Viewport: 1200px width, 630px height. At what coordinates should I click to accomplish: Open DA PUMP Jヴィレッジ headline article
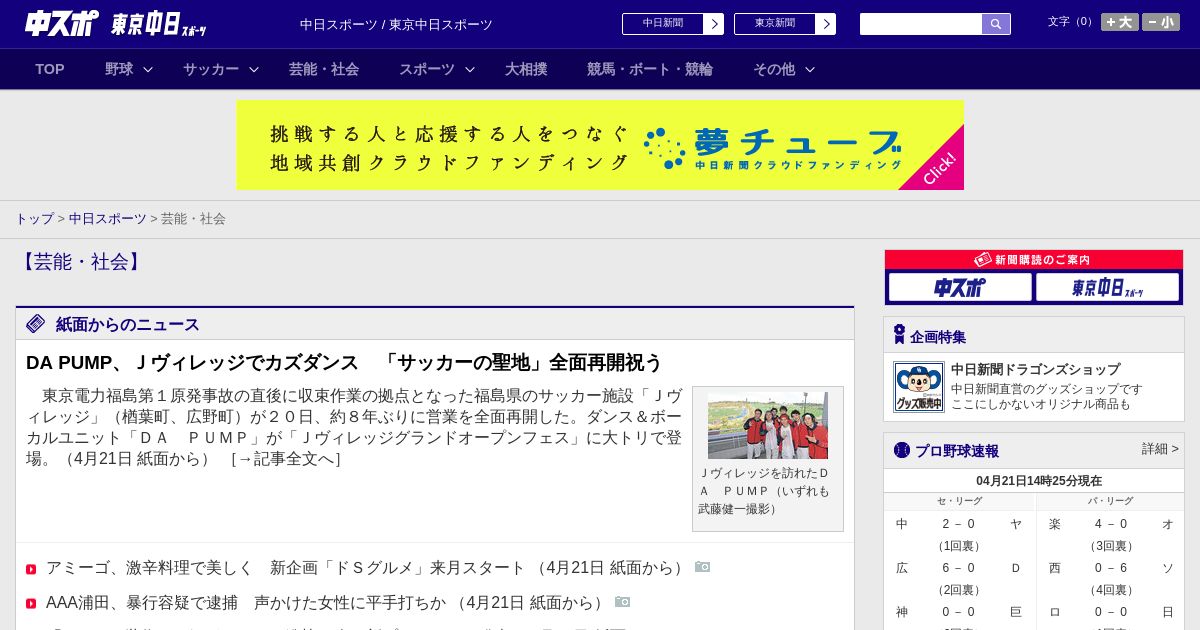coord(344,362)
